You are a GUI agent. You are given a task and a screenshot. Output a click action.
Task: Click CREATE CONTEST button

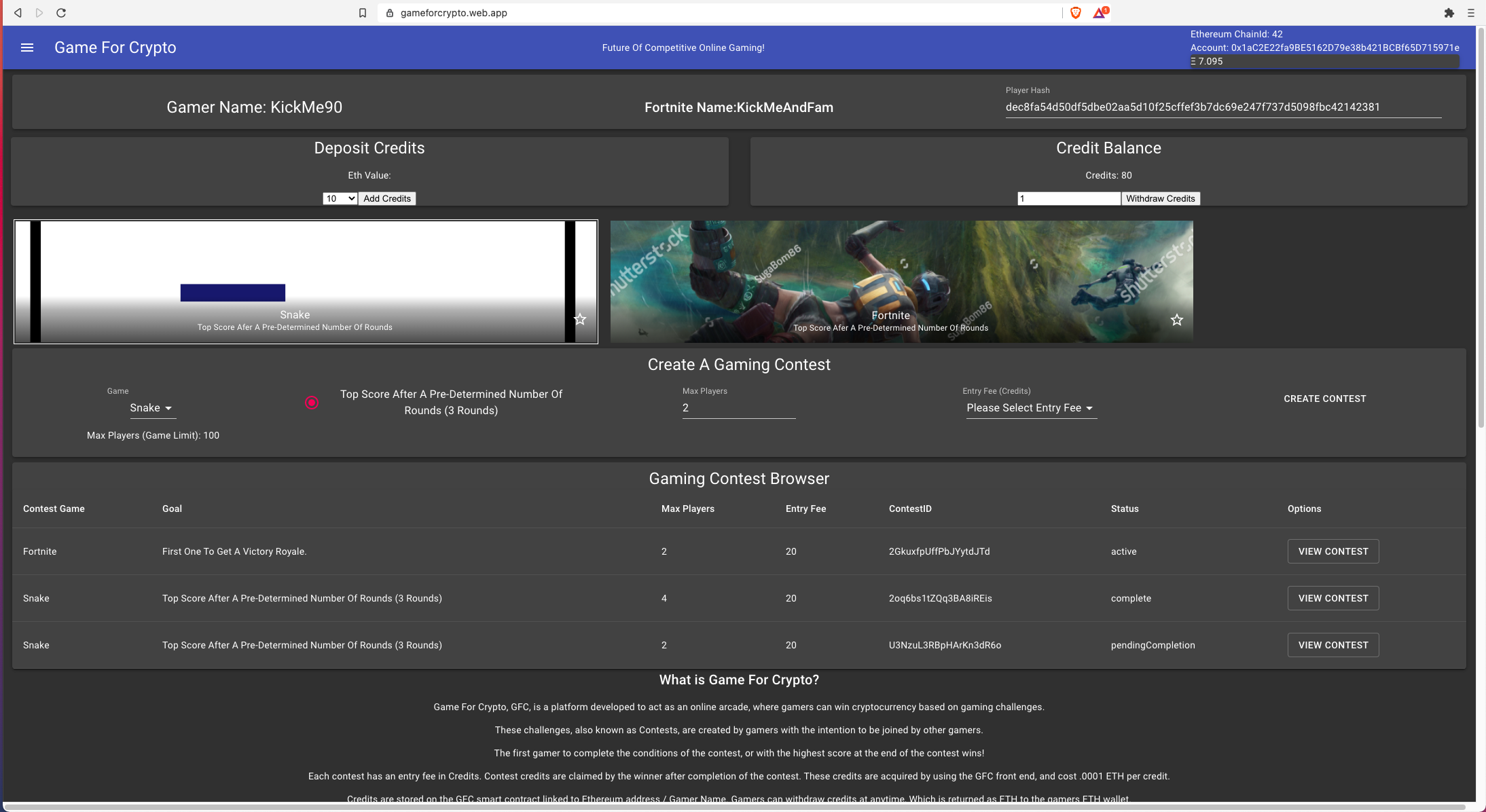(x=1324, y=399)
